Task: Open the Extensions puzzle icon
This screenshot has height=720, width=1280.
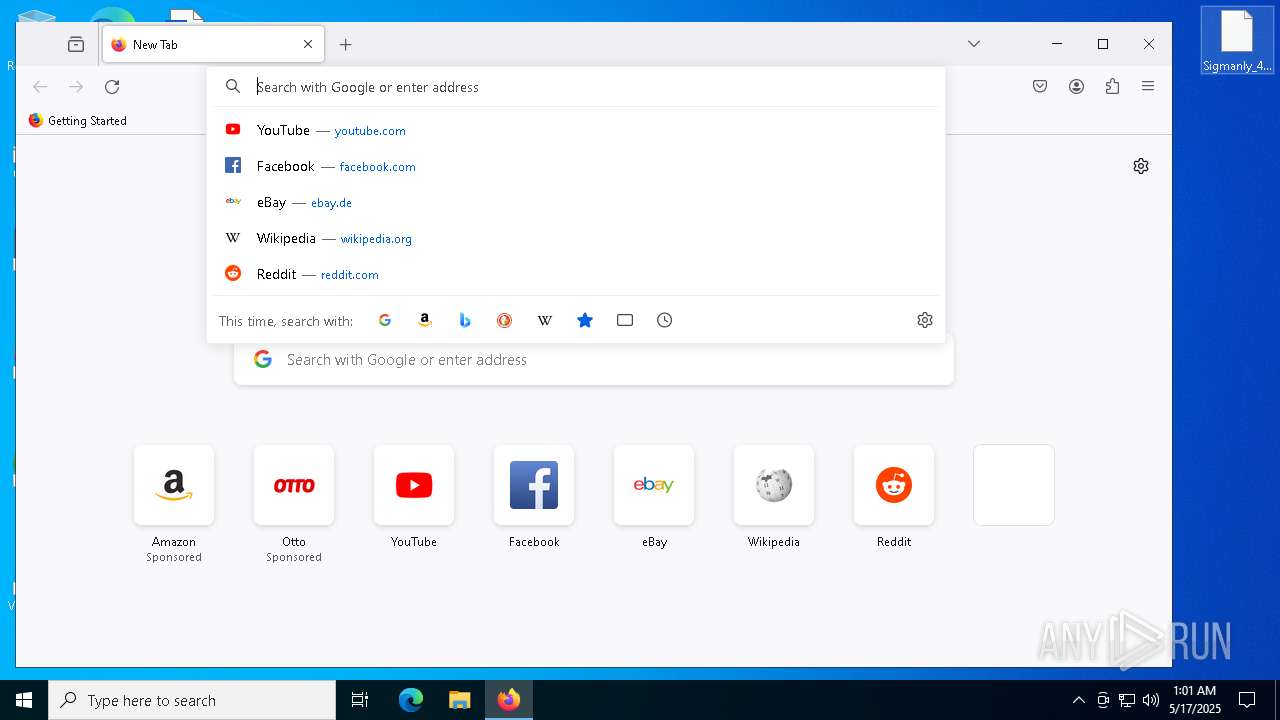Action: click(x=1112, y=87)
